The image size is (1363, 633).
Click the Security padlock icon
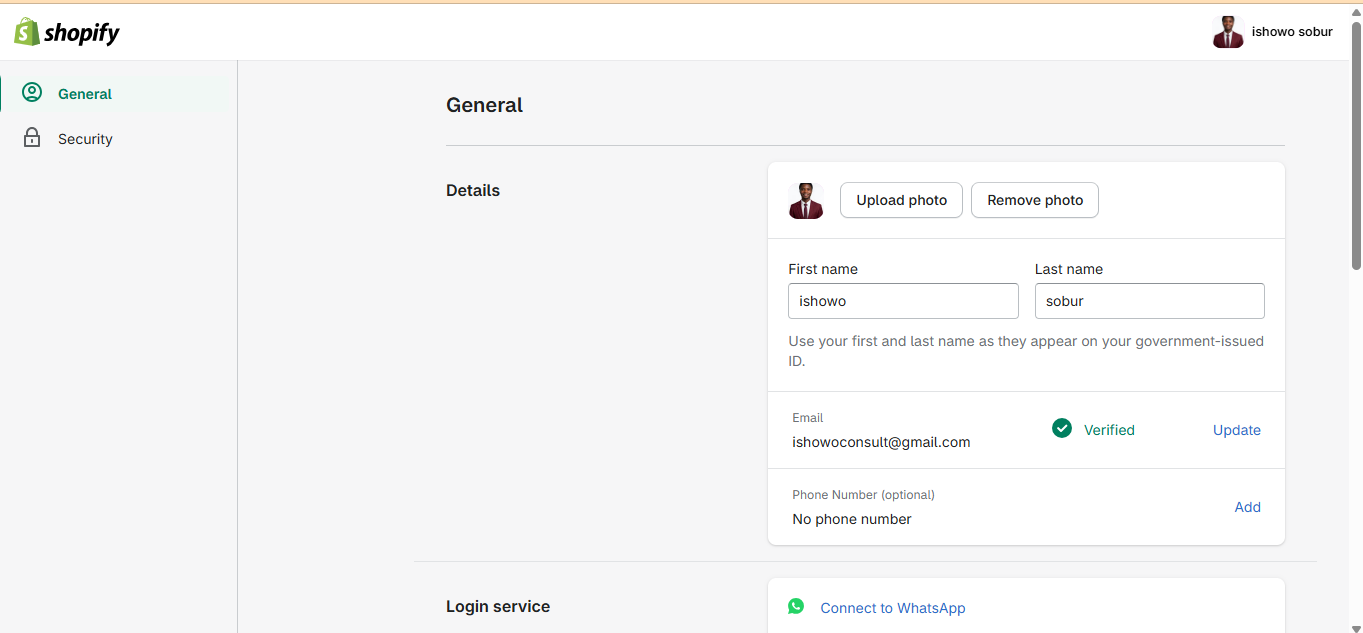pyautogui.click(x=32, y=138)
